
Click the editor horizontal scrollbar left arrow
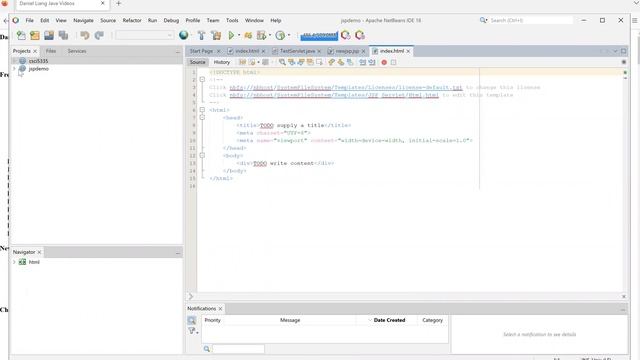191,297
